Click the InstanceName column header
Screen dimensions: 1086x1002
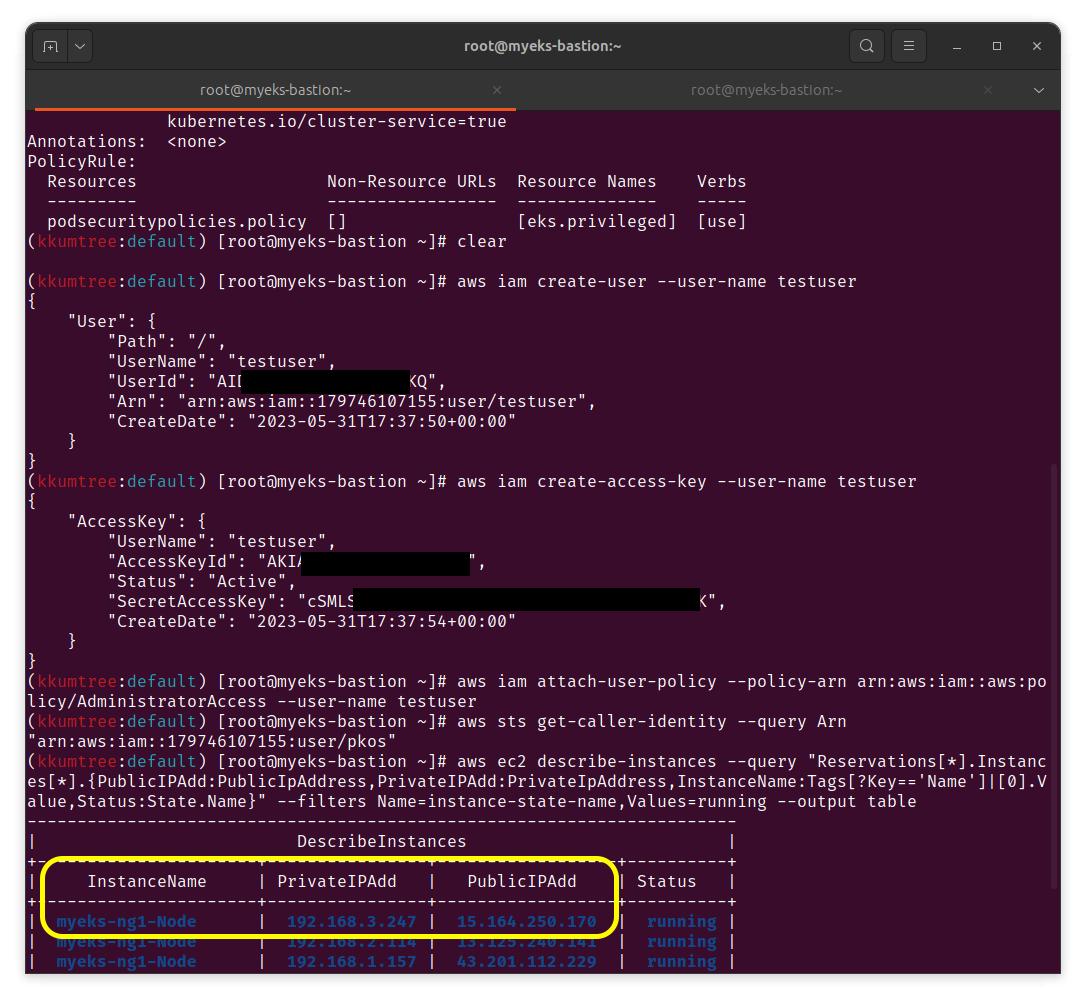pyautogui.click(x=147, y=882)
